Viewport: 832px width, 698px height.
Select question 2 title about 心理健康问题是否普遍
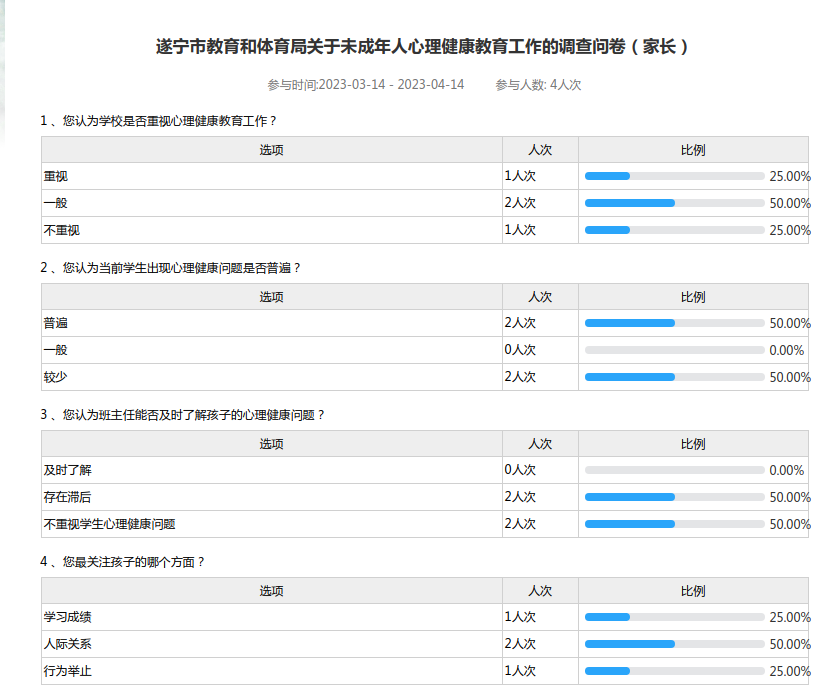pyautogui.click(x=170, y=268)
